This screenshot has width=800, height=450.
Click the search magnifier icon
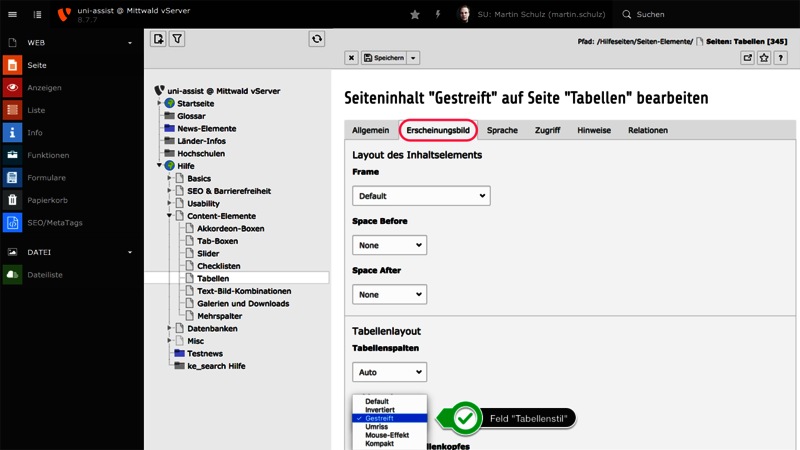point(627,14)
